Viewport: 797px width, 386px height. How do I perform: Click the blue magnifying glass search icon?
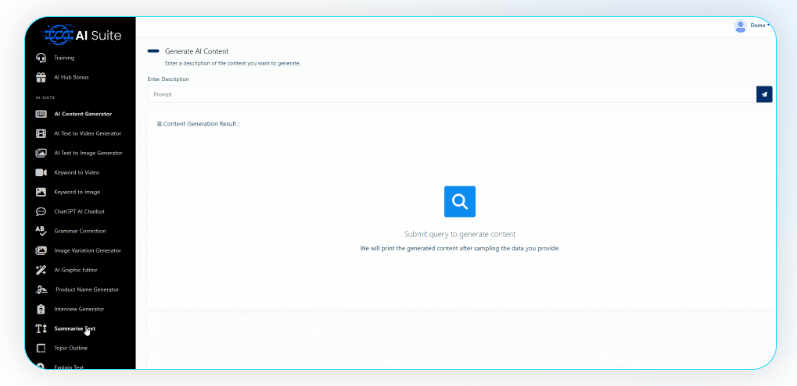tap(459, 201)
